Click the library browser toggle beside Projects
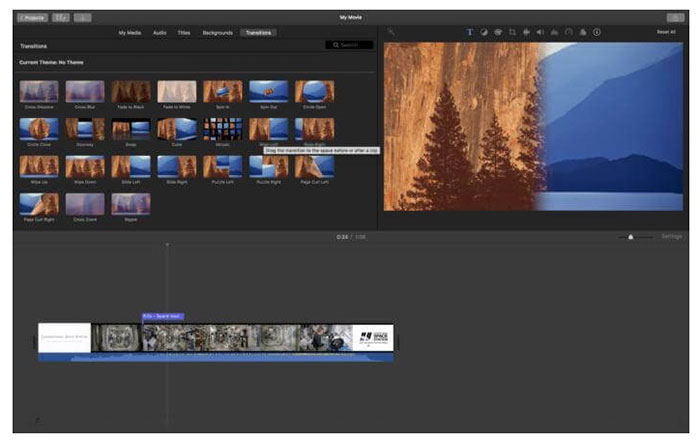Screen dimensions: 700x441 (61, 18)
